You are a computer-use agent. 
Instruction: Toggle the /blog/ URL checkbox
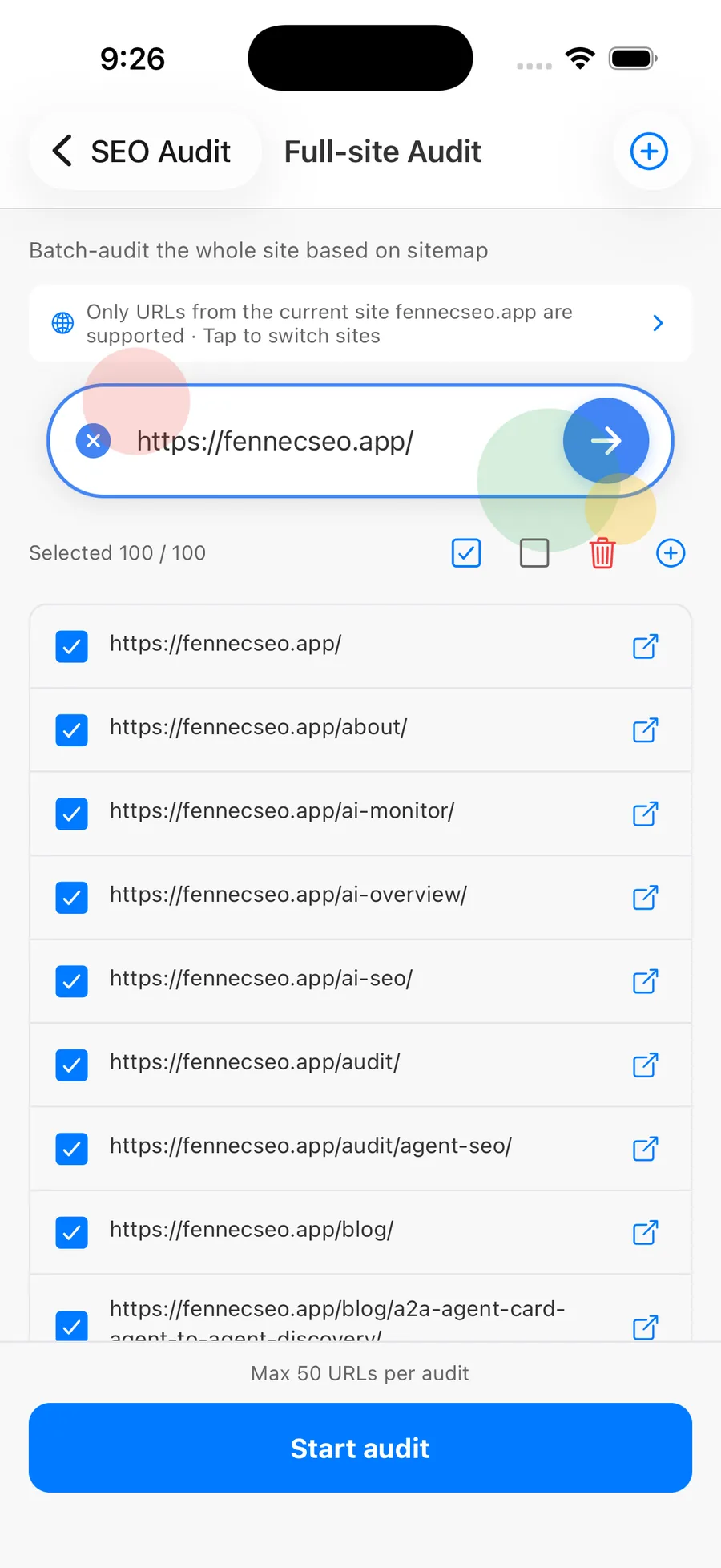[72, 1233]
